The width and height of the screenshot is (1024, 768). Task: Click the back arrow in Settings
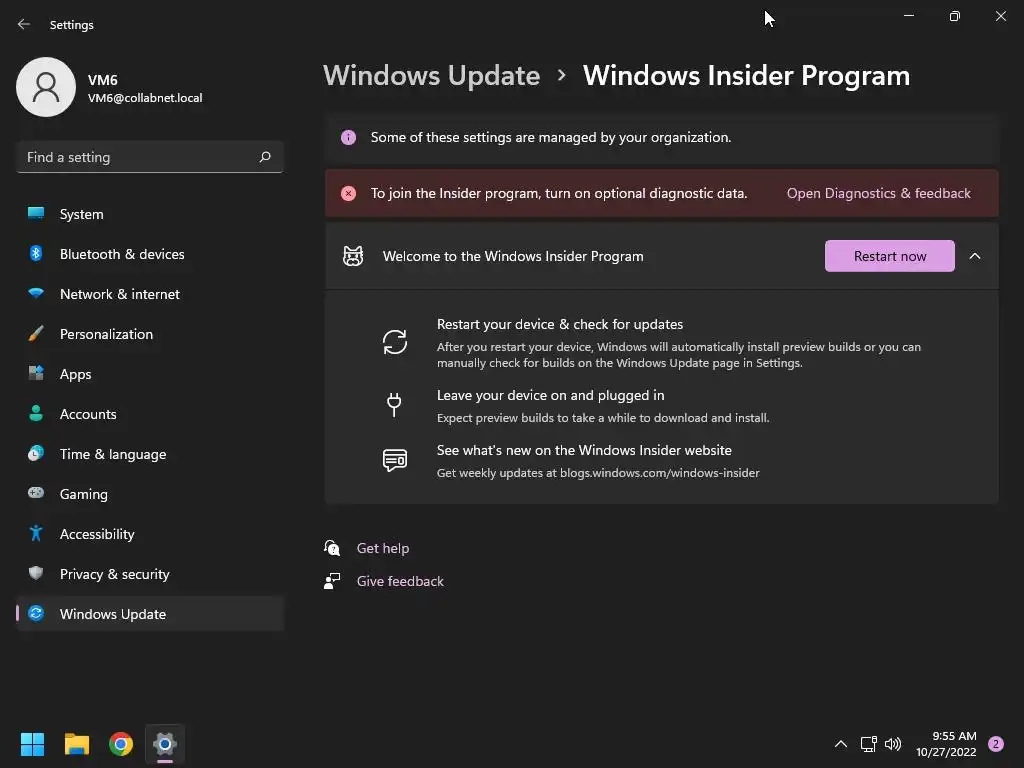24,24
